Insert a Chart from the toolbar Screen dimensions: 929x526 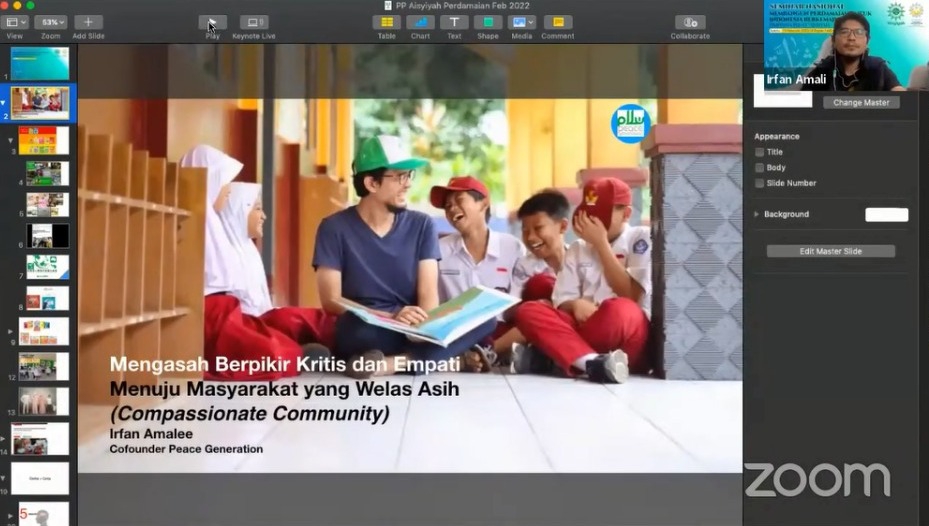[x=420, y=22]
